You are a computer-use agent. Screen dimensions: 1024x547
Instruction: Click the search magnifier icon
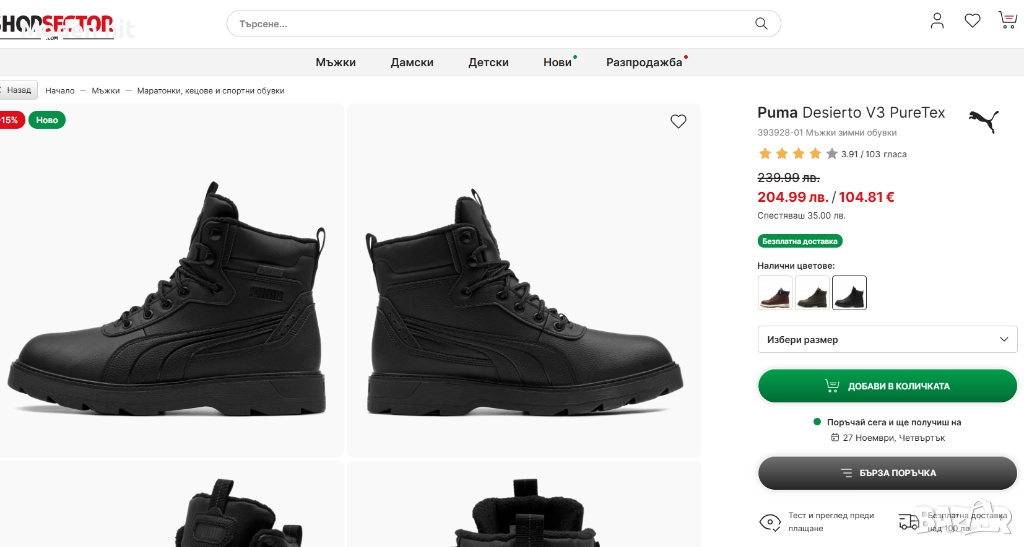(x=762, y=23)
